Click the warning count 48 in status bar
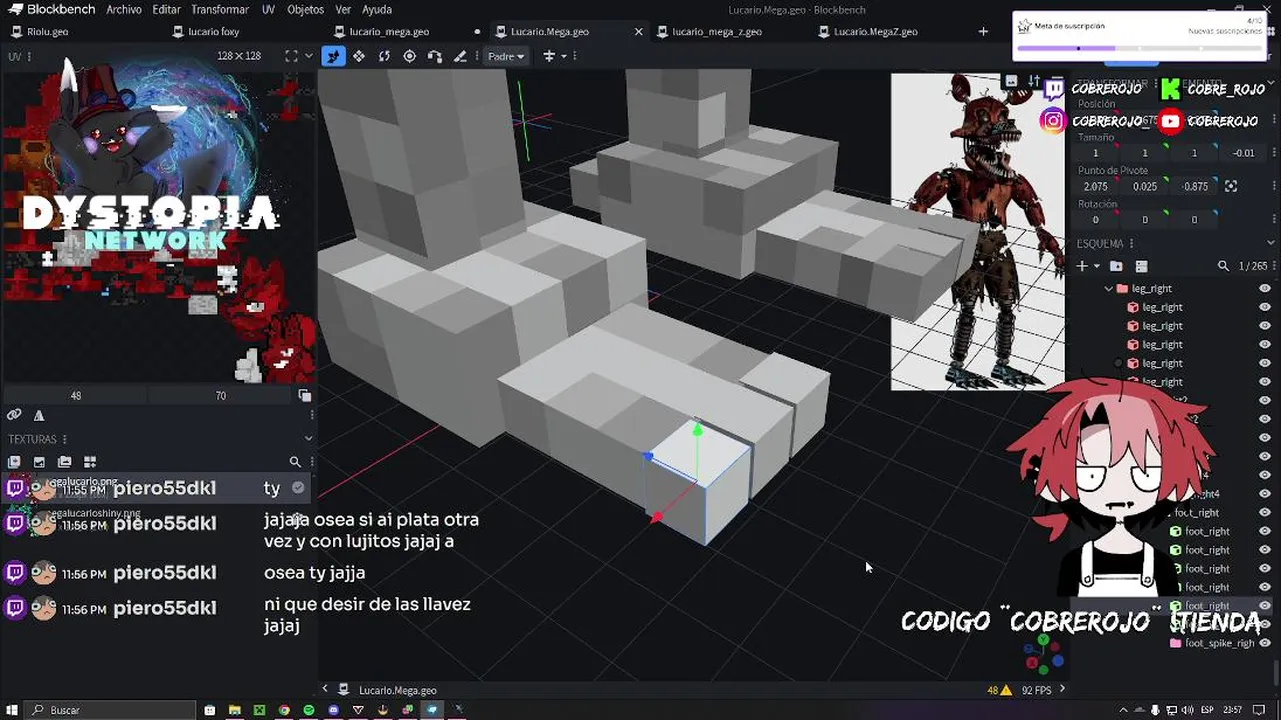 coord(998,690)
